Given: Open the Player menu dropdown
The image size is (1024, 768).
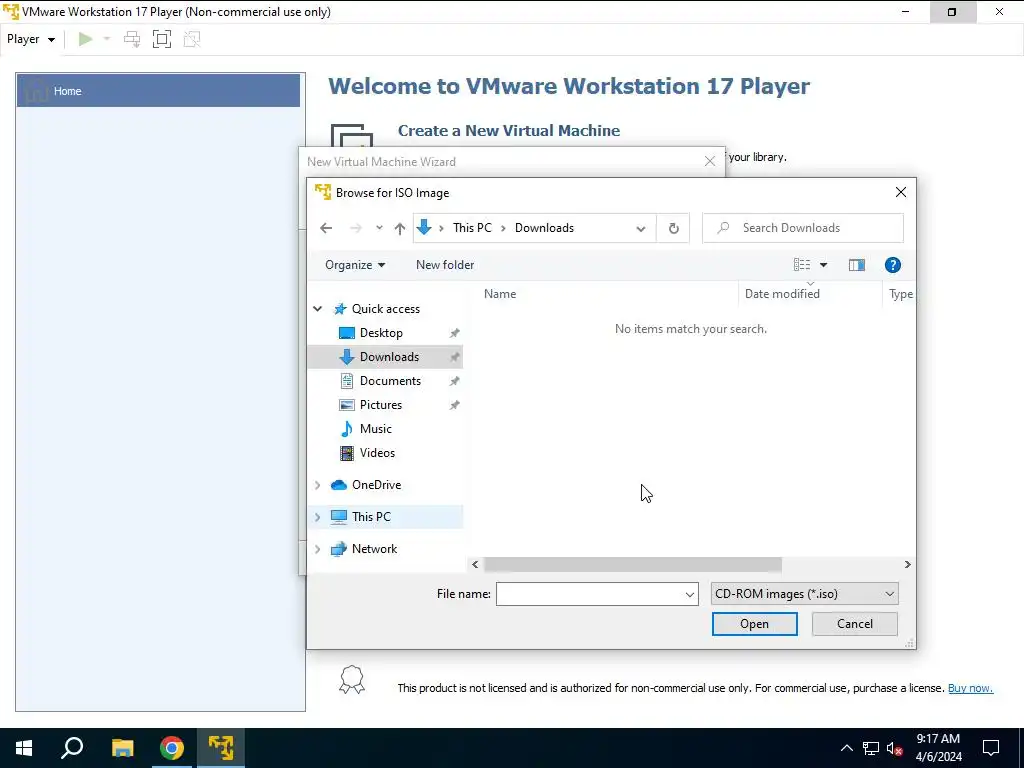Looking at the screenshot, I should click(31, 39).
